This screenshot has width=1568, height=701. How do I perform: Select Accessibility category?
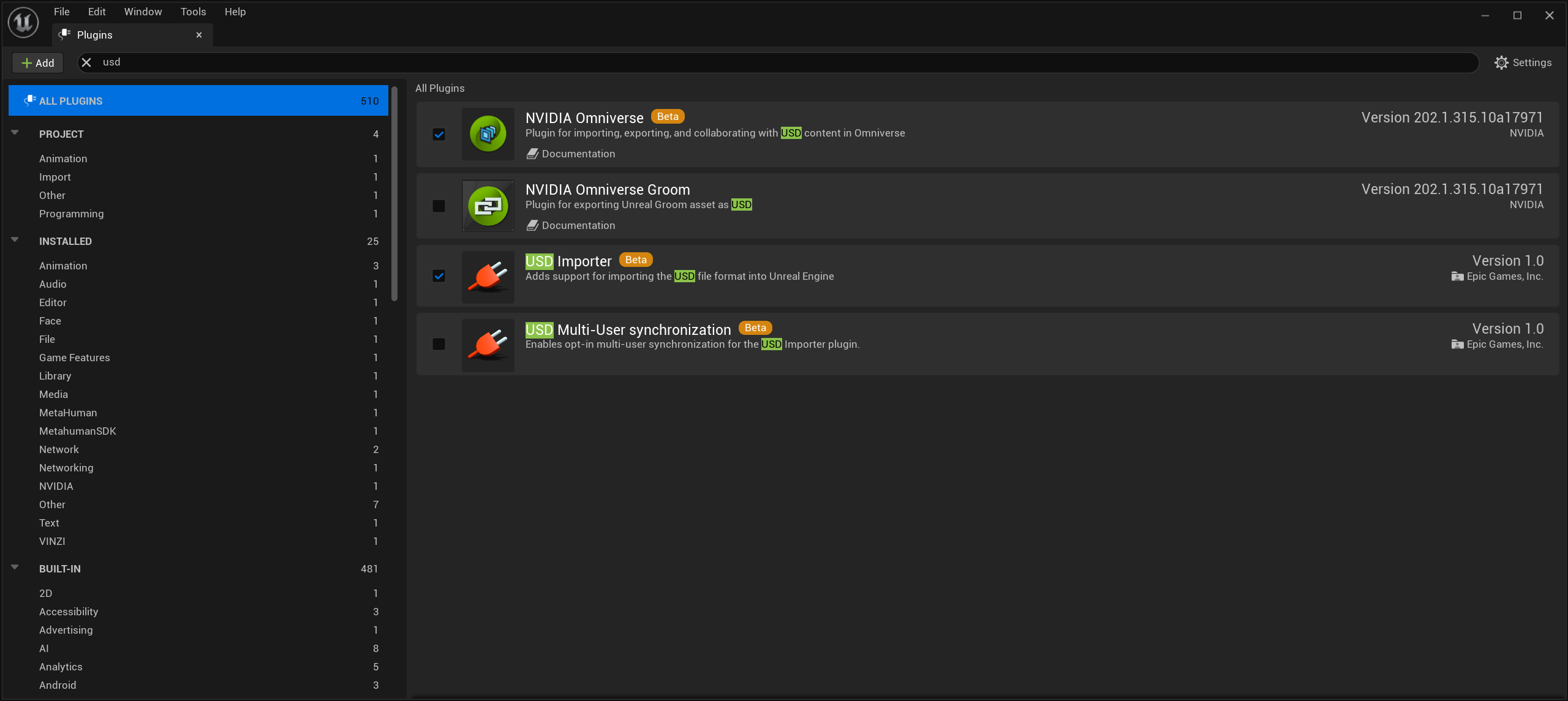pyautogui.click(x=198, y=612)
